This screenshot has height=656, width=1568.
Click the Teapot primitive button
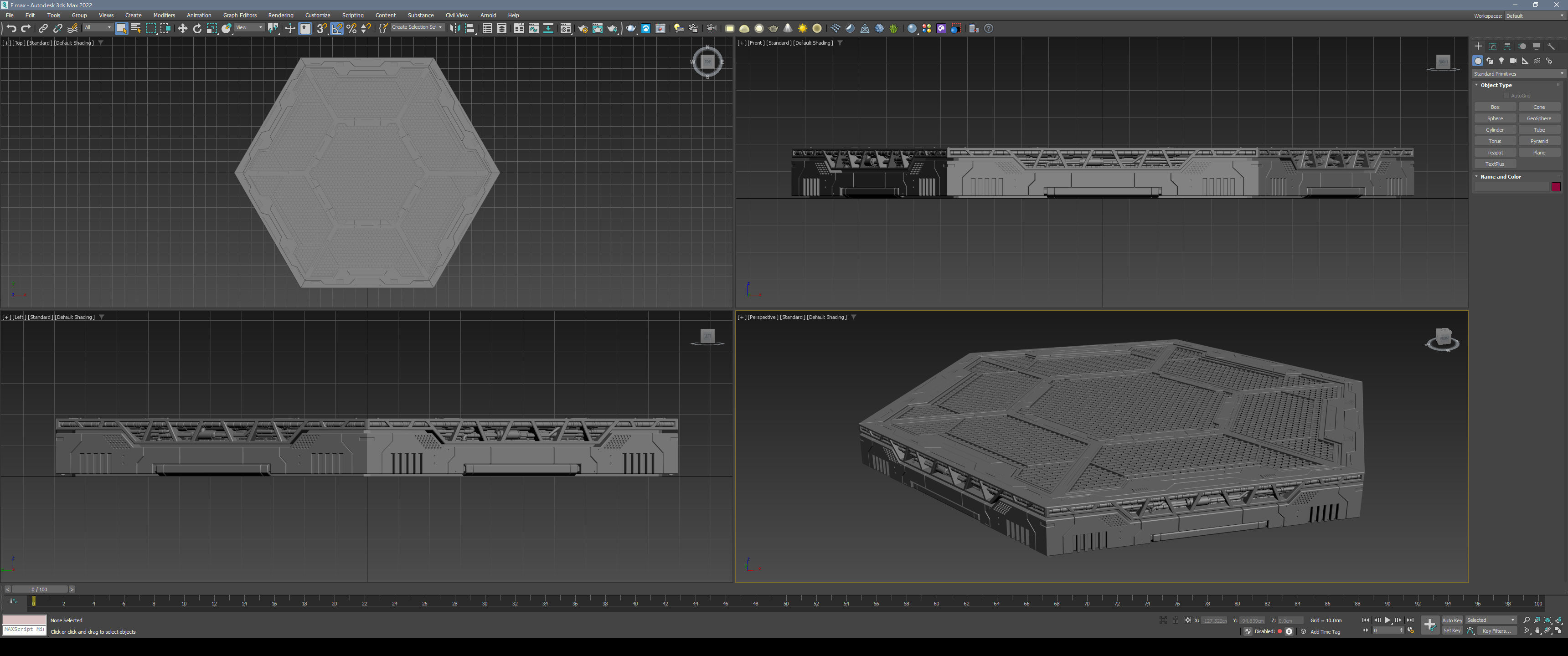click(x=1495, y=153)
